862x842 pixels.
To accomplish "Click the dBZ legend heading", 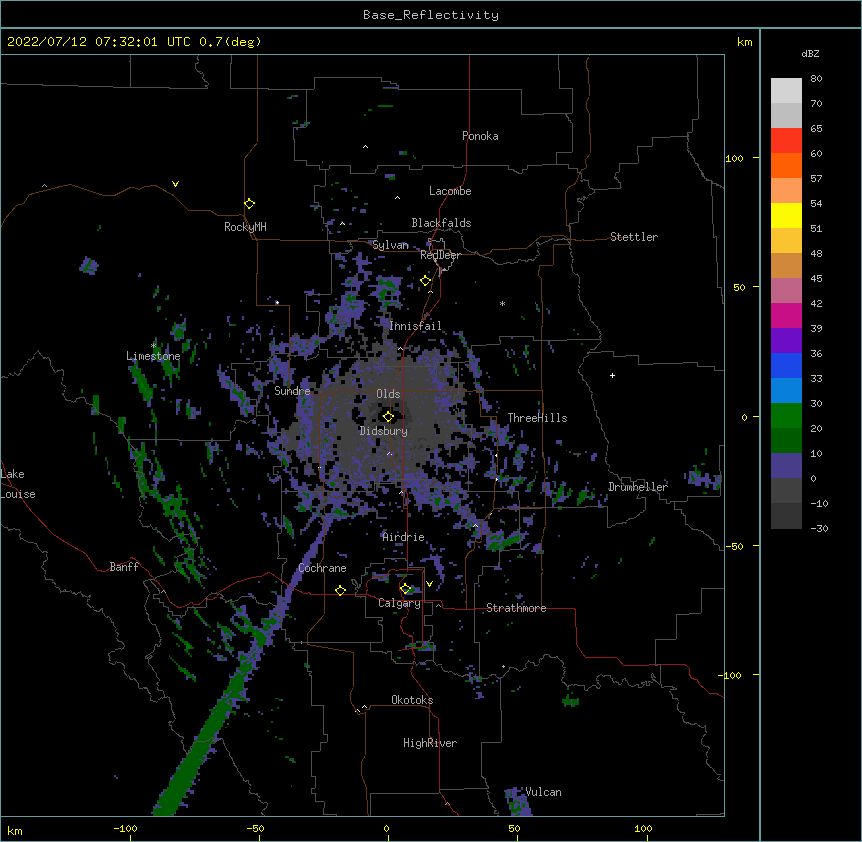I will click(x=810, y=53).
